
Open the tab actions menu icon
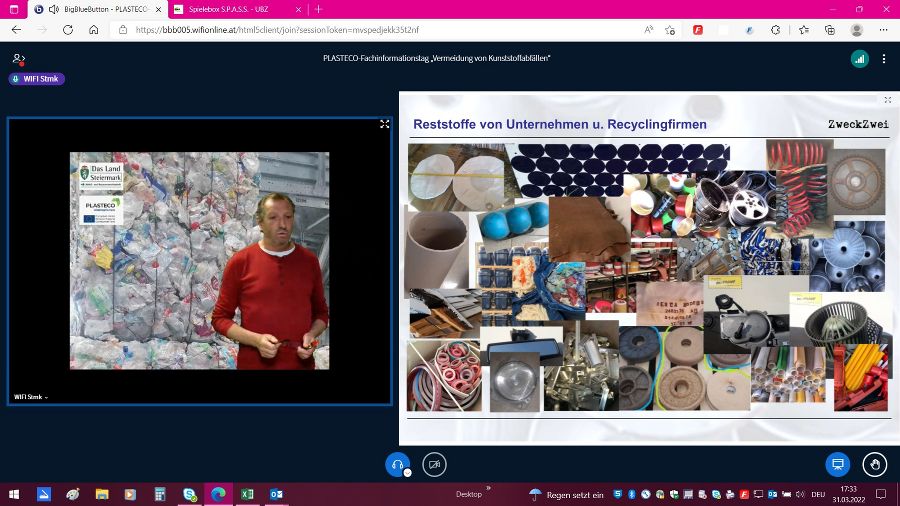[14, 9]
